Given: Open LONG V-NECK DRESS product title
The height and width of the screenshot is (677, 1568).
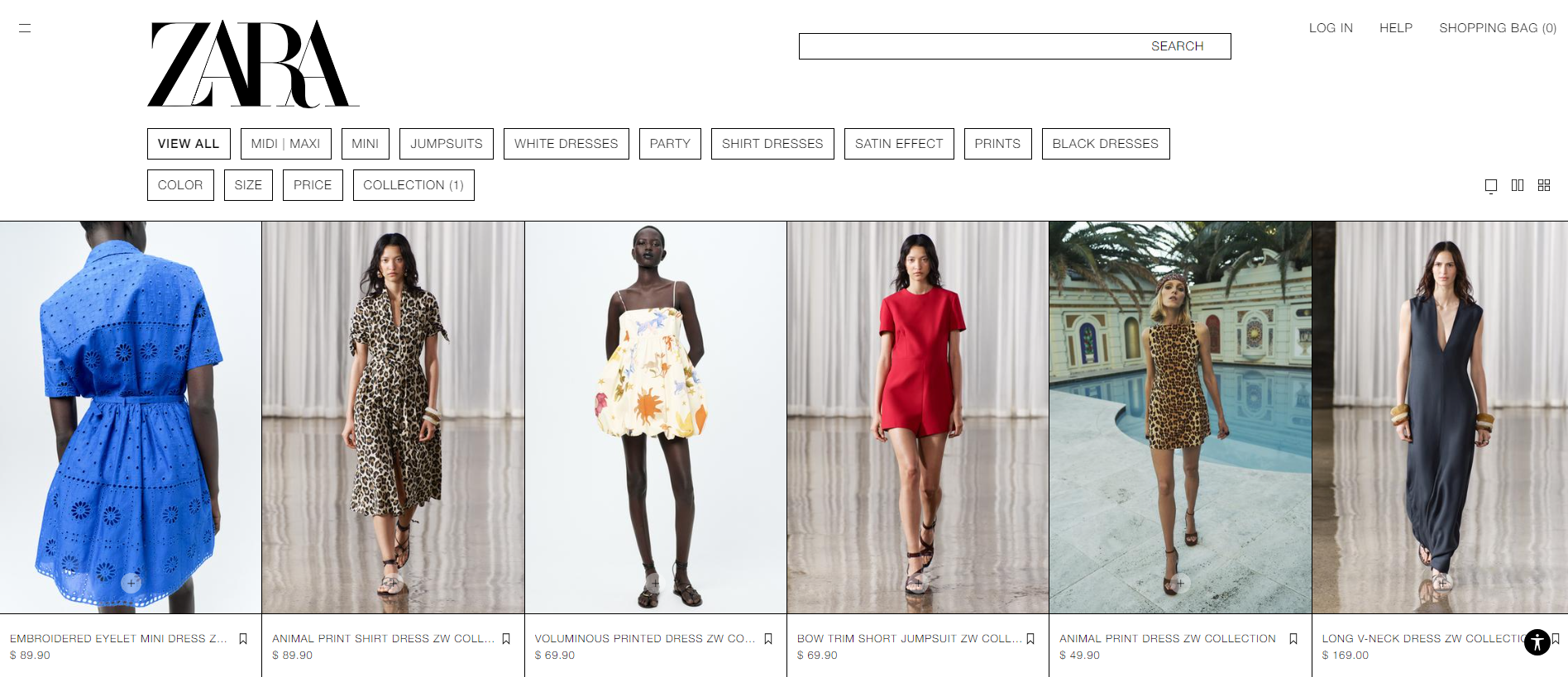Looking at the screenshot, I should pos(1423,639).
